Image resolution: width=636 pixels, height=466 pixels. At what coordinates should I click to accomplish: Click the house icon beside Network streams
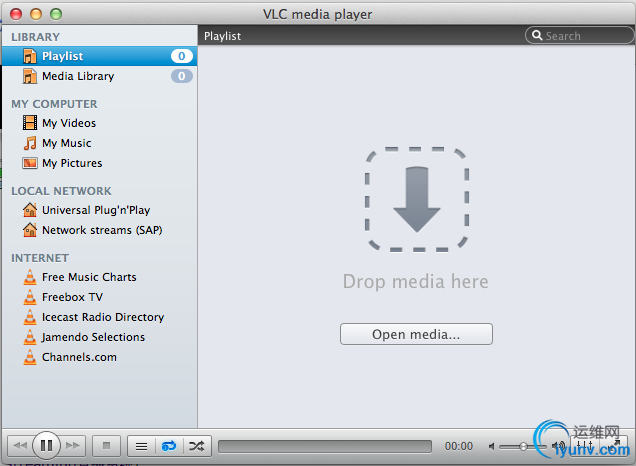click(x=30, y=230)
